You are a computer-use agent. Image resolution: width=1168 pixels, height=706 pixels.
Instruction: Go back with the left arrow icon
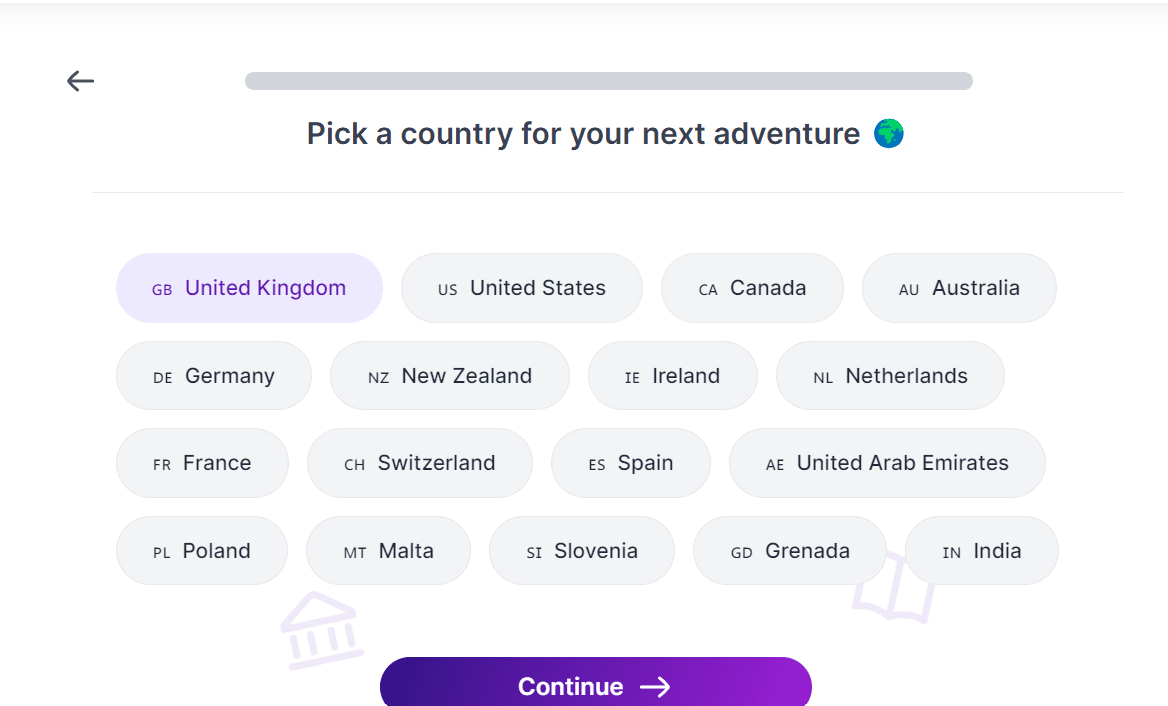click(x=80, y=80)
